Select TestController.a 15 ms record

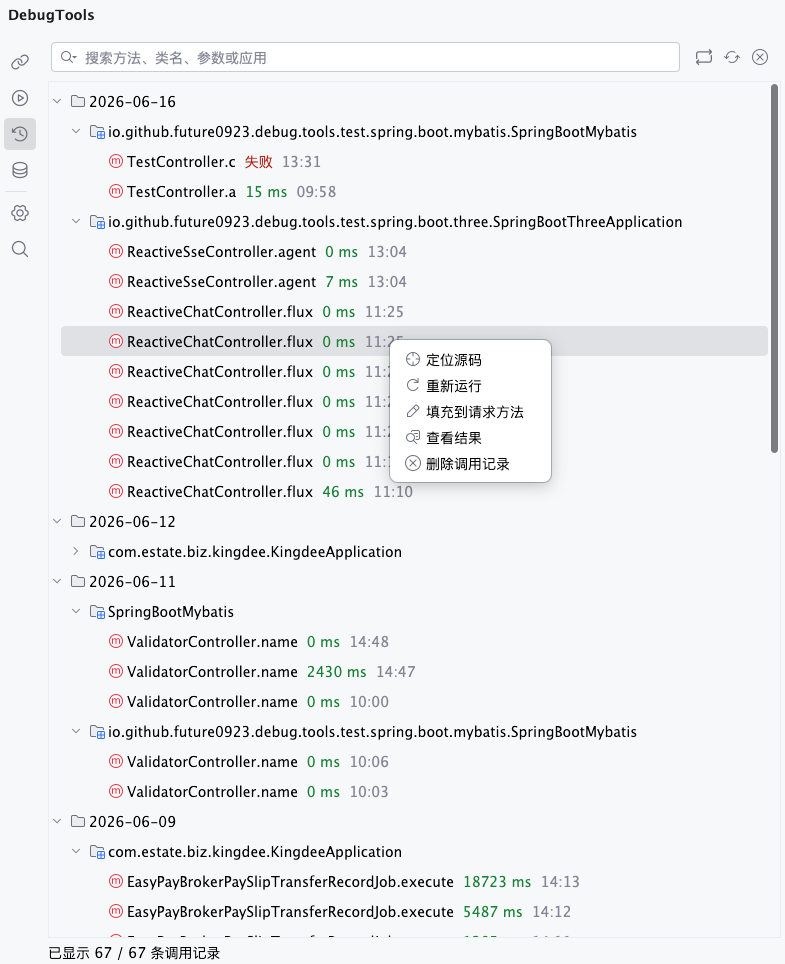pyautogui.click(x=414, y=192)
